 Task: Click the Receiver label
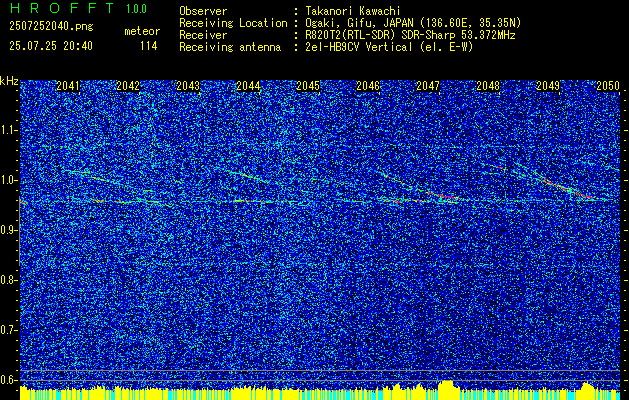pyautogui.click(x=203, y=35)
